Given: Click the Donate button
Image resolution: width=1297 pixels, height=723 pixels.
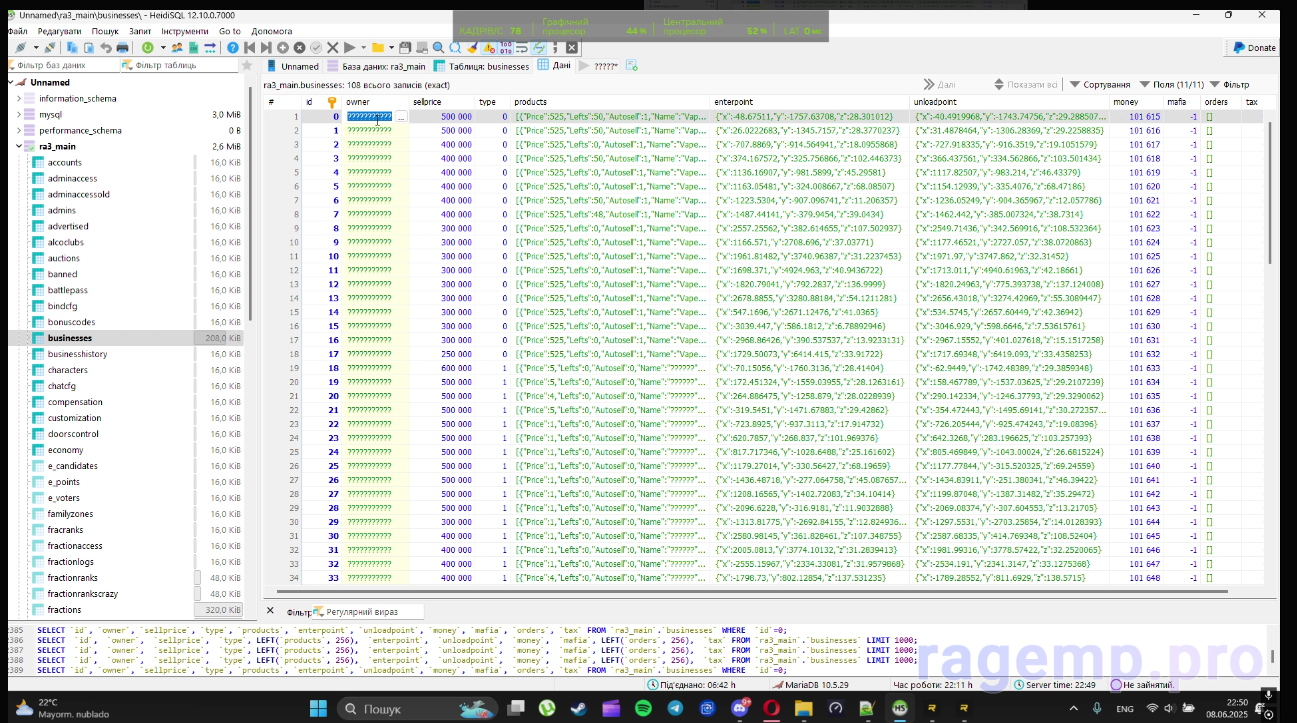Looking at the screenshot, I should [x=1253, y=47].
